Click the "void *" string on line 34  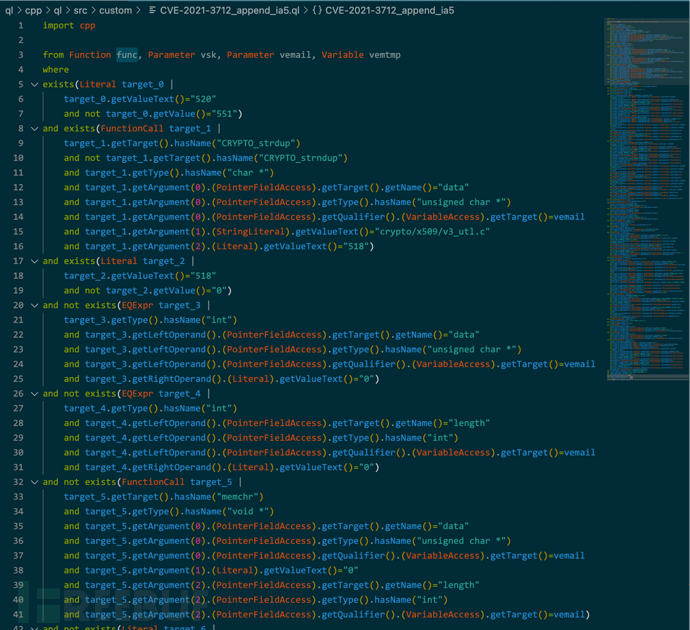(x=248, y=512)
